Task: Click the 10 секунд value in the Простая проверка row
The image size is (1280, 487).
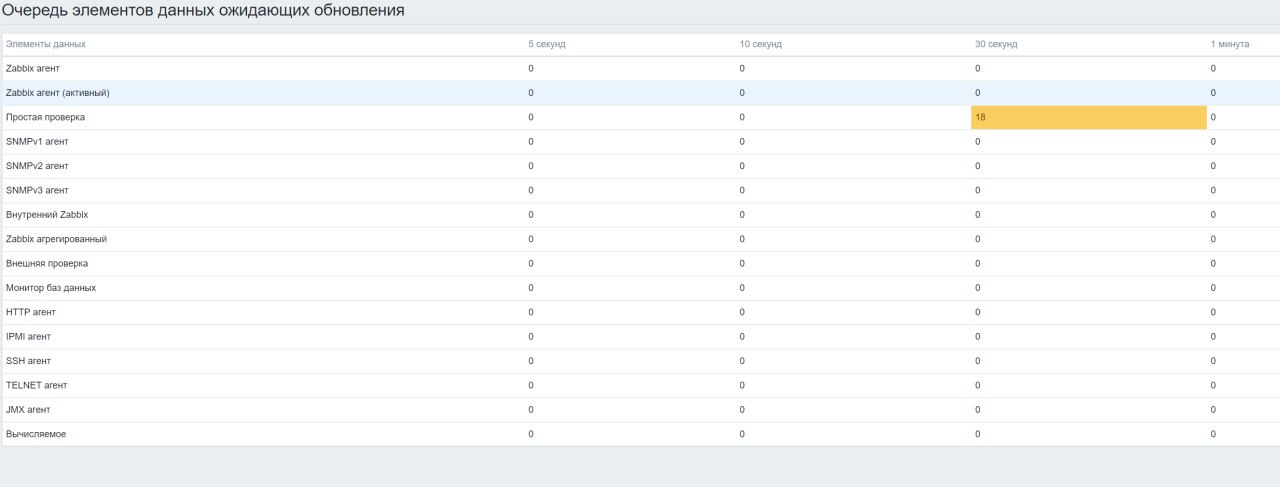Action: pos(742,117)
